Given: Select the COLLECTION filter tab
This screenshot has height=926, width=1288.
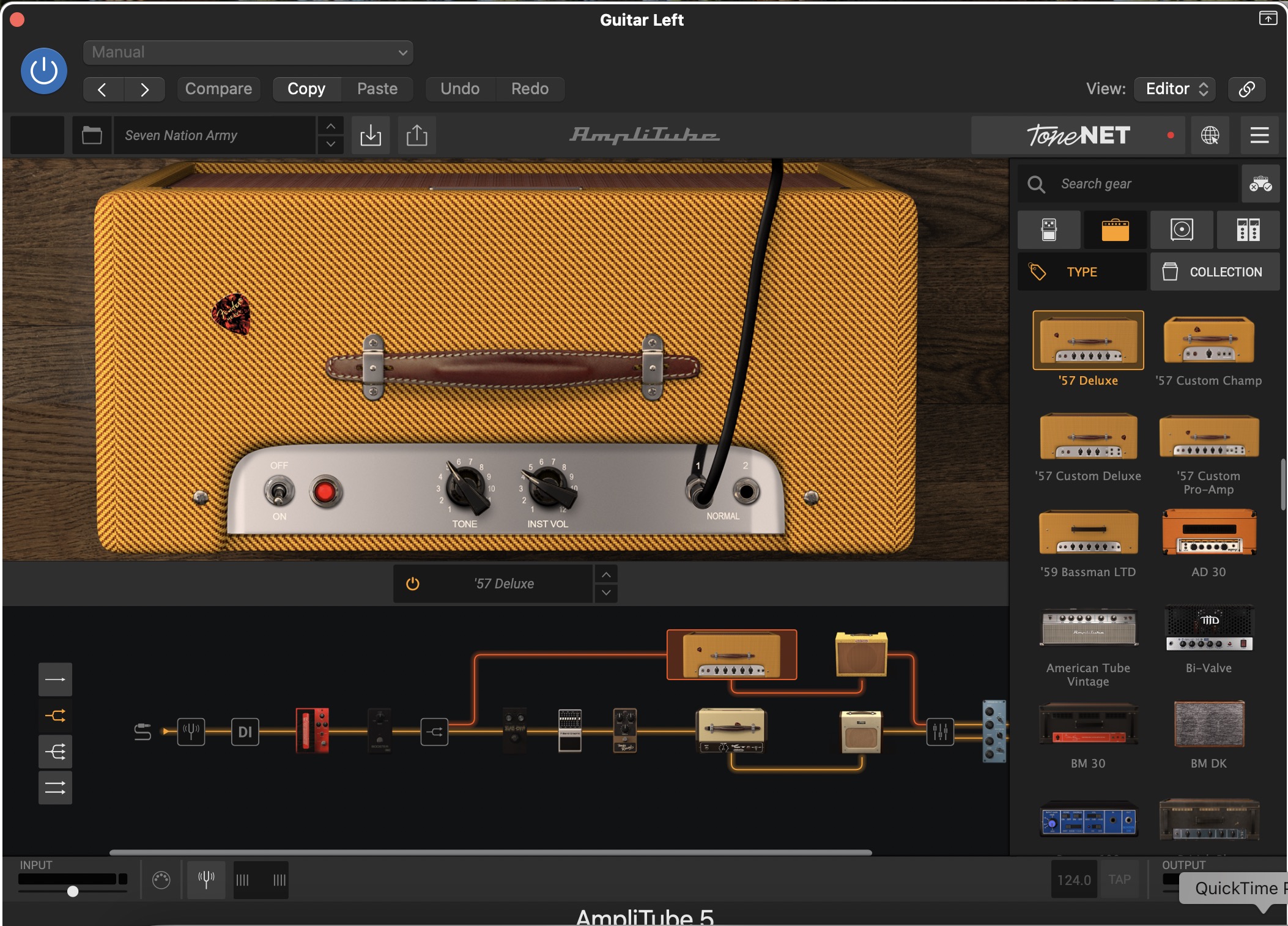Looking at the screenshot, I should [x=1215, y=272].
